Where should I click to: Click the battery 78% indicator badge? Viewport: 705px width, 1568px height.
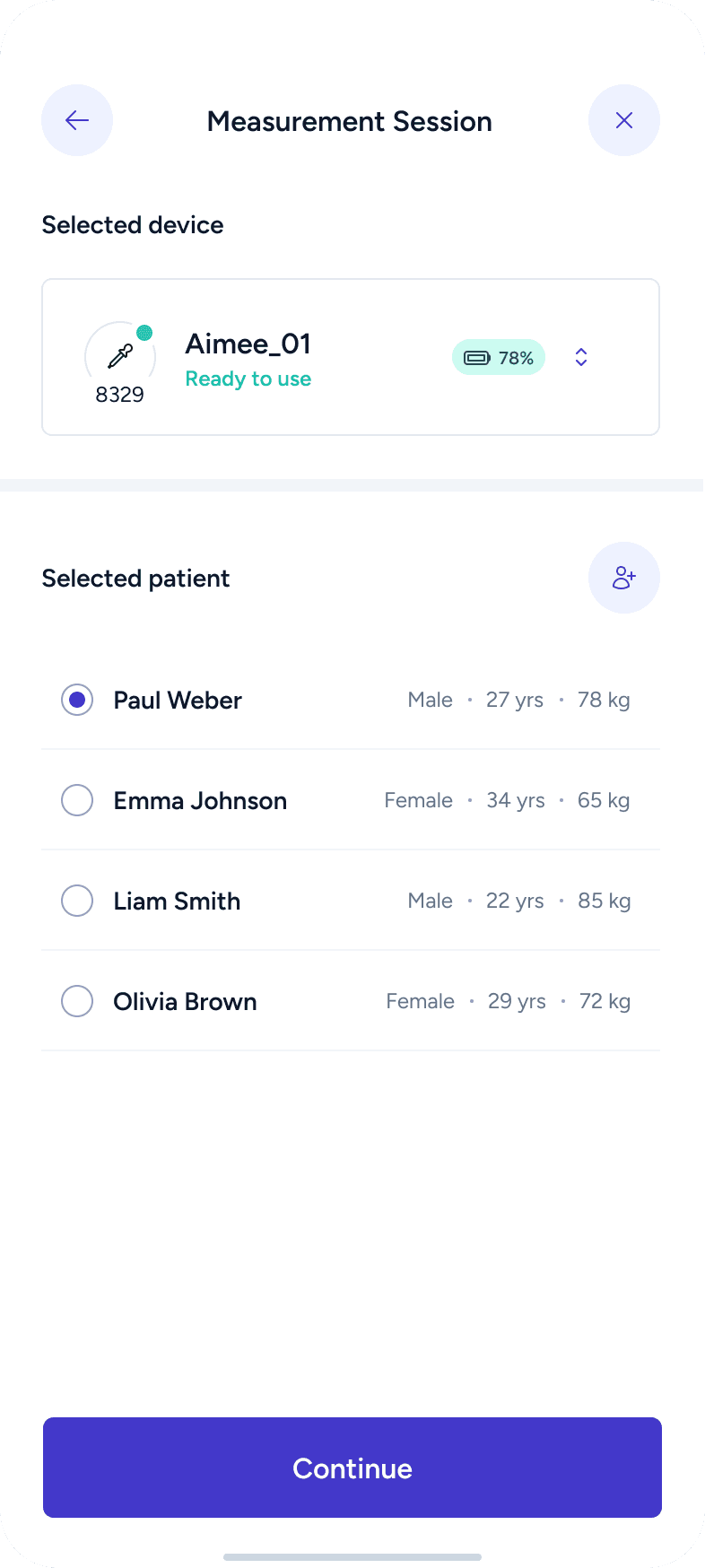pos(499,357)
